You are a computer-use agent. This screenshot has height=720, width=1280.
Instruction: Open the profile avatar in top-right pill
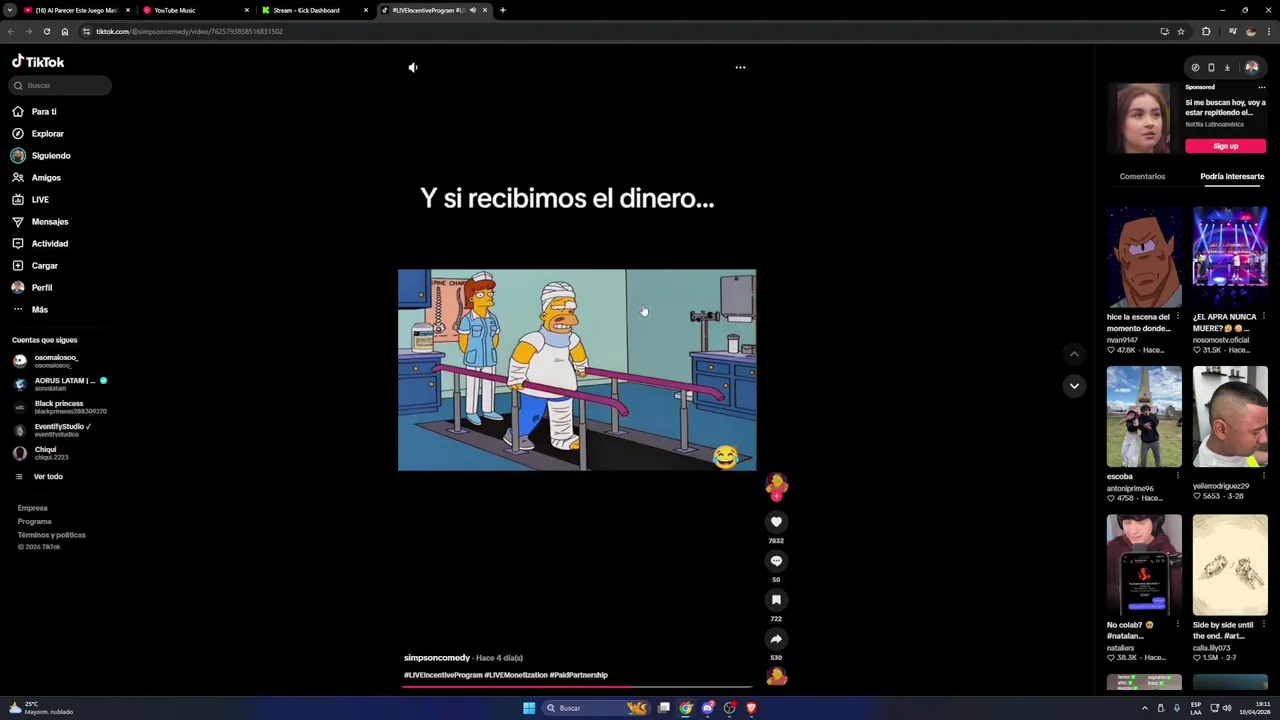click(x=1251, y=67)
